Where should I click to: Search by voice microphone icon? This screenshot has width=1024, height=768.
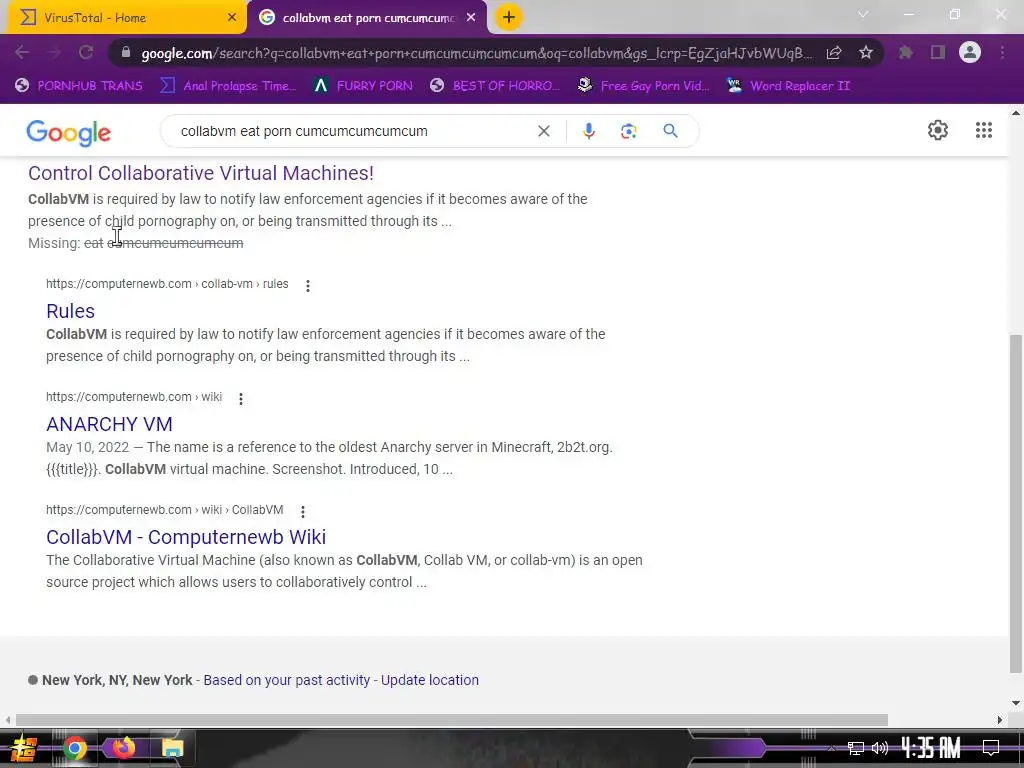(x=588, y=131)
